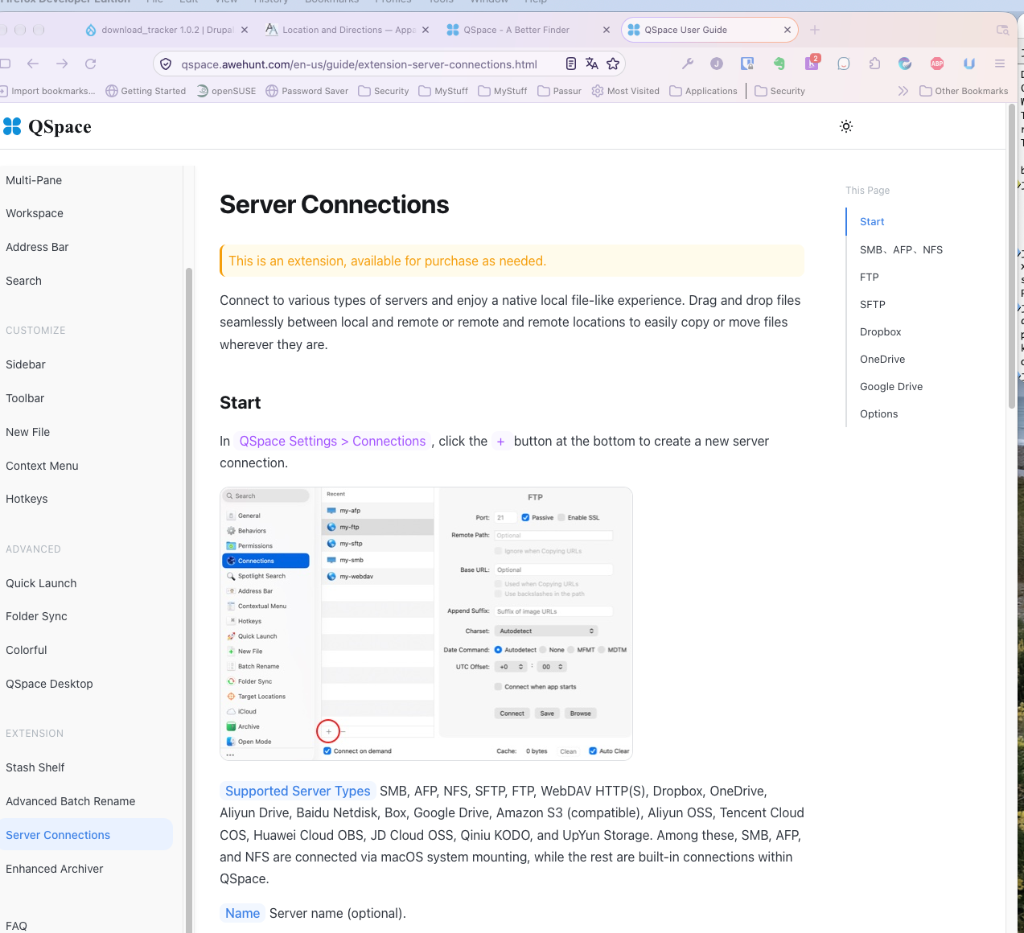The width and height of the screenshot is (1024, 933).
Task: Close the QSpace - A Better Finder tab
Action: point(606,29)
